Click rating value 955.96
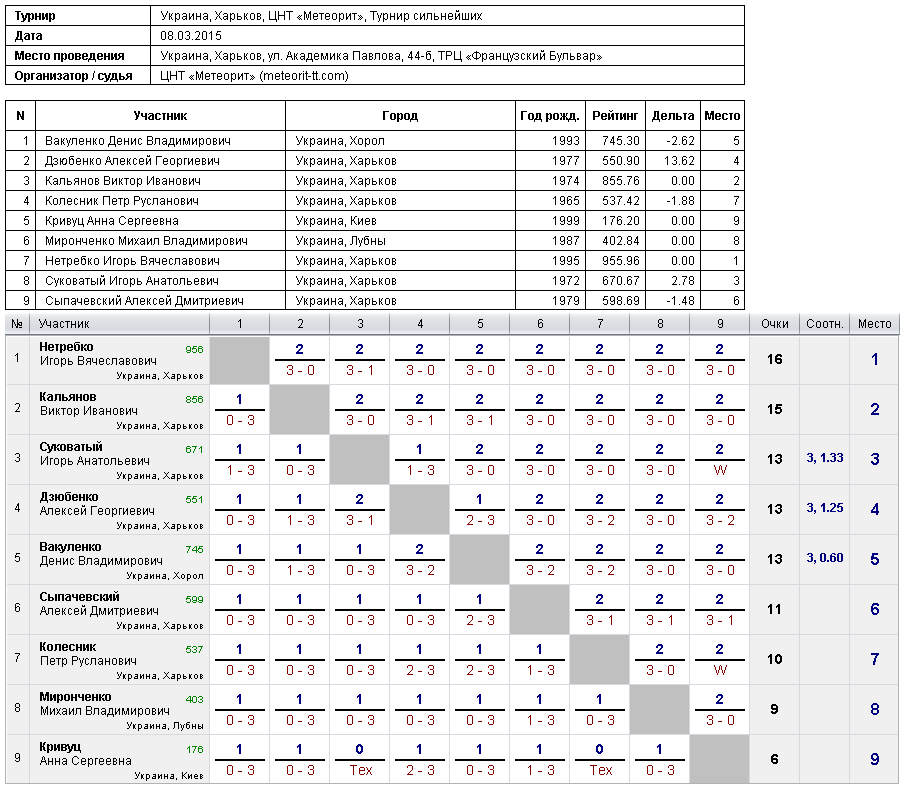The image size is (902, 785). coord(621,261)
